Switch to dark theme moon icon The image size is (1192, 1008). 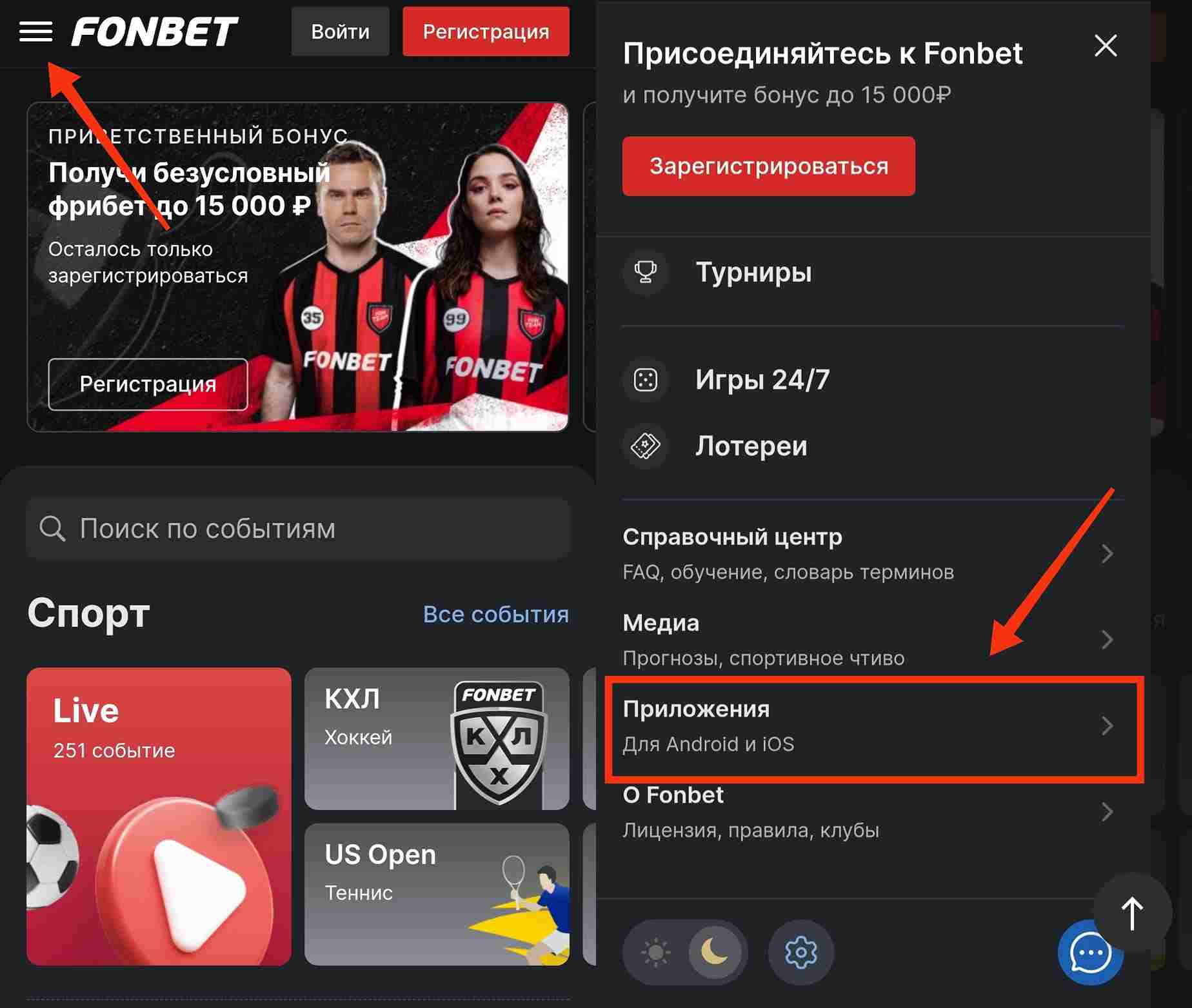(x=714, y=952)
